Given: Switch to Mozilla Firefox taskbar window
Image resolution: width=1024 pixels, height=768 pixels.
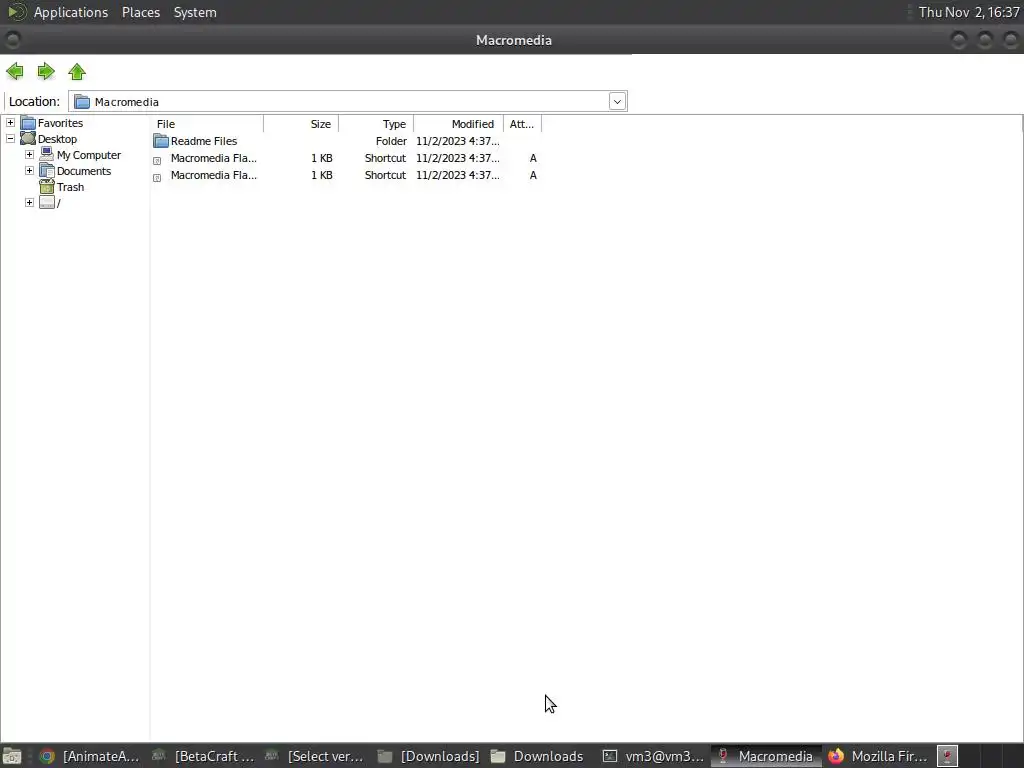Looking at the screenshot, I should pyautogui.click(x=878, y=756).
